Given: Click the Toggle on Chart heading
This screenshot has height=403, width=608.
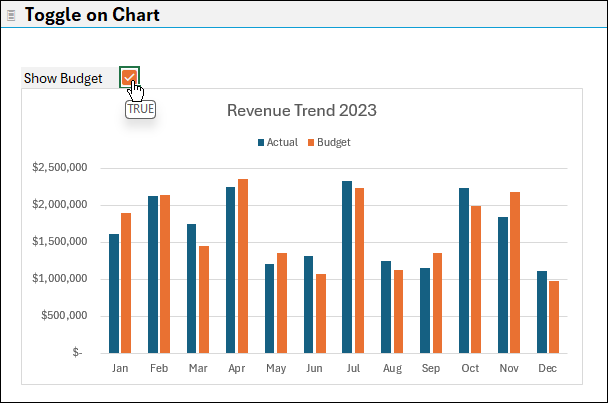Looking at the screenshot, I should pyautogui.click(x=91, y=15).
